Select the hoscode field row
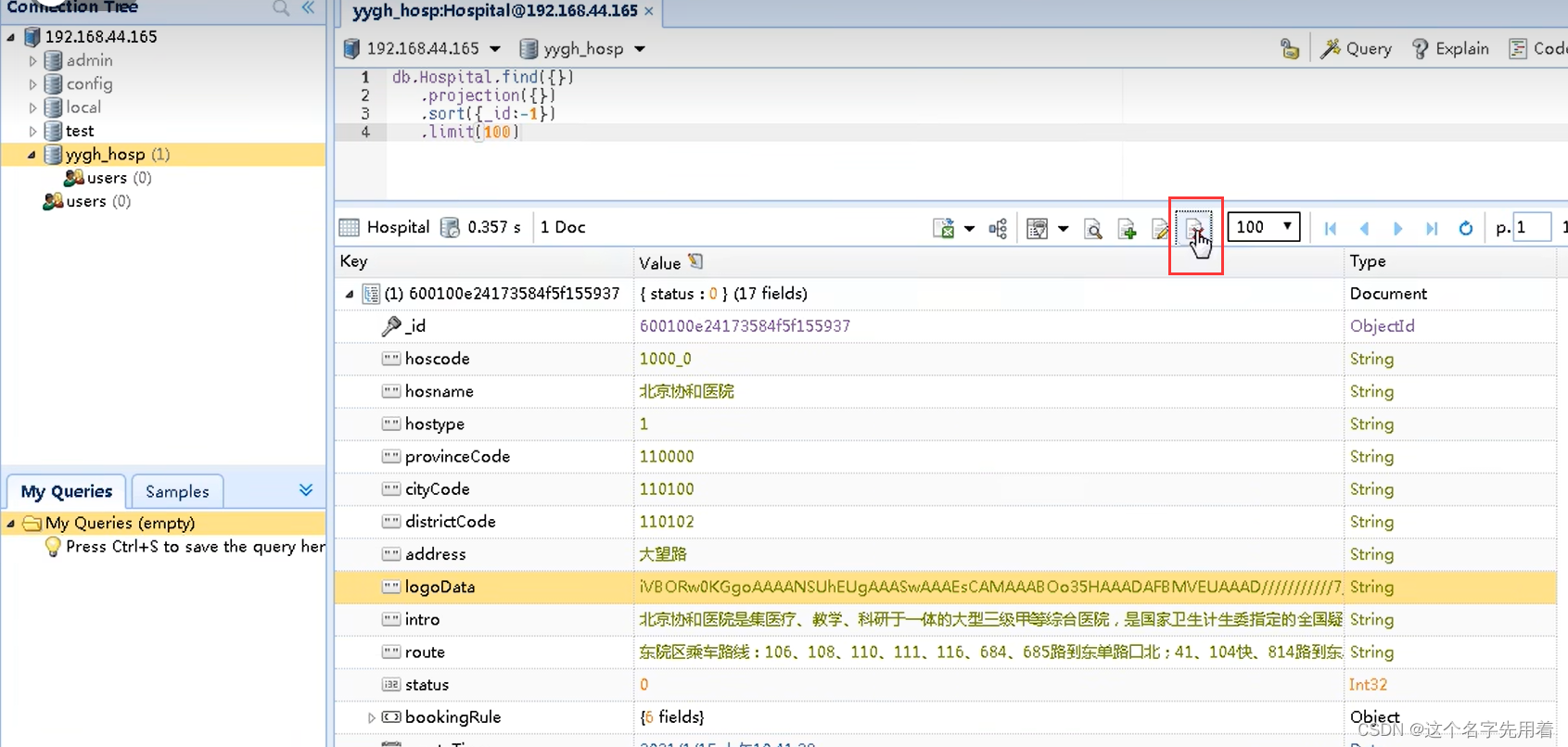The width and height of the screenshot is (1568, 747). 945,359
